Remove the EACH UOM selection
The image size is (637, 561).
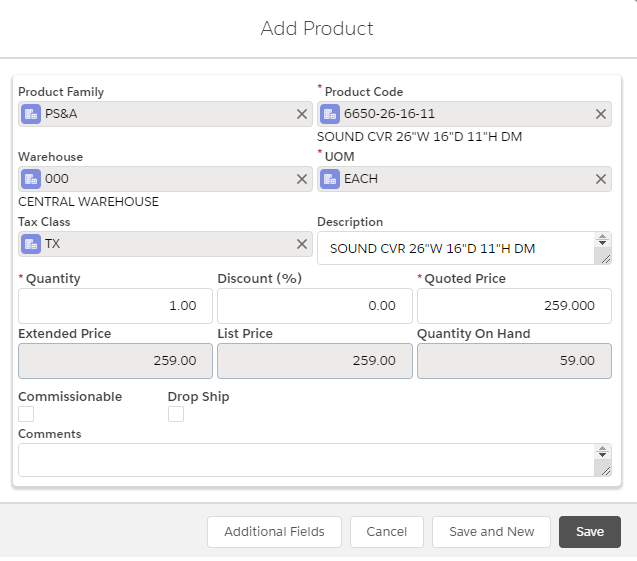pyautogui.click(x=600, y=179)
